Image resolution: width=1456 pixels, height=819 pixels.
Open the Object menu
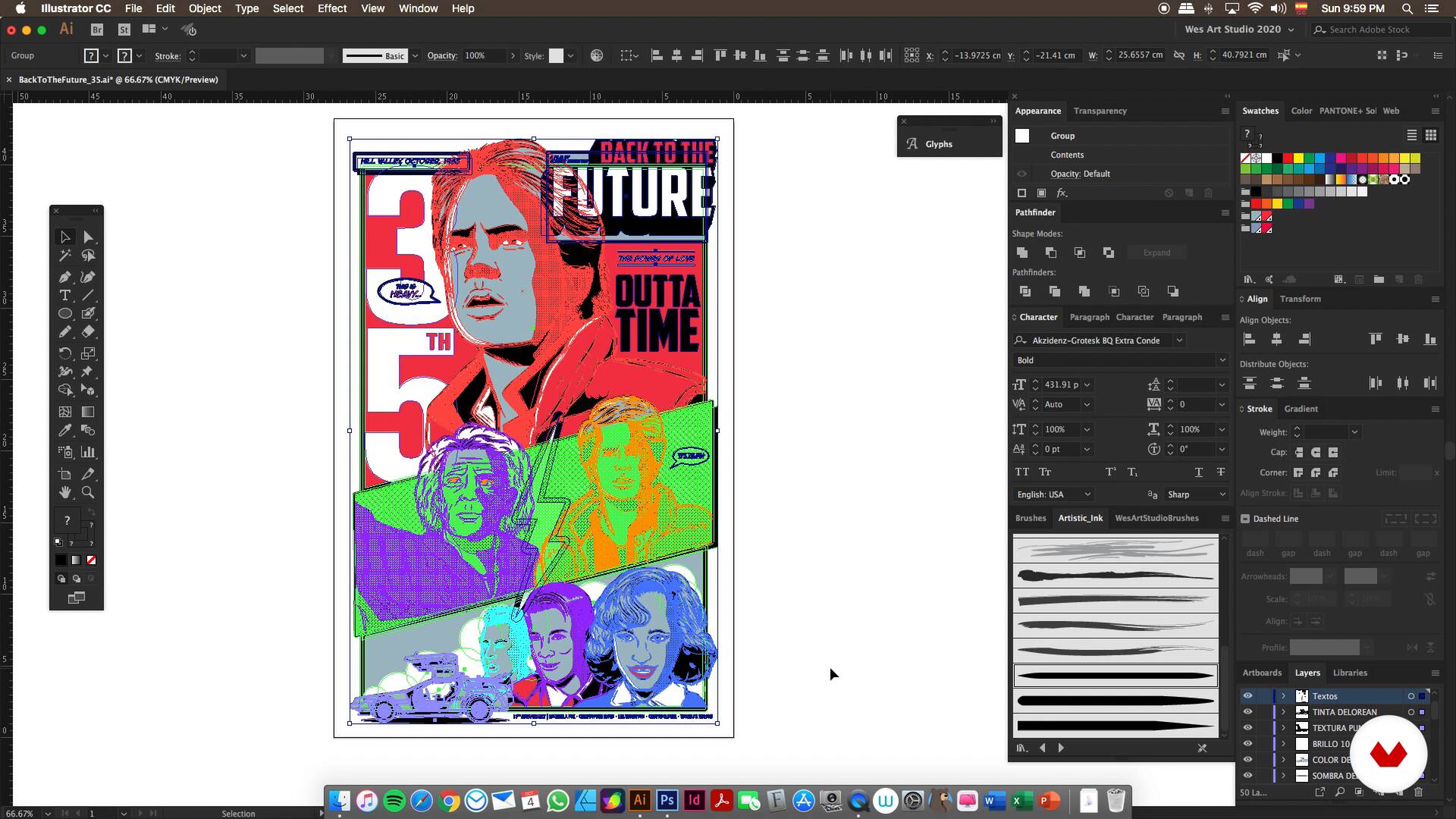[205, 8]
